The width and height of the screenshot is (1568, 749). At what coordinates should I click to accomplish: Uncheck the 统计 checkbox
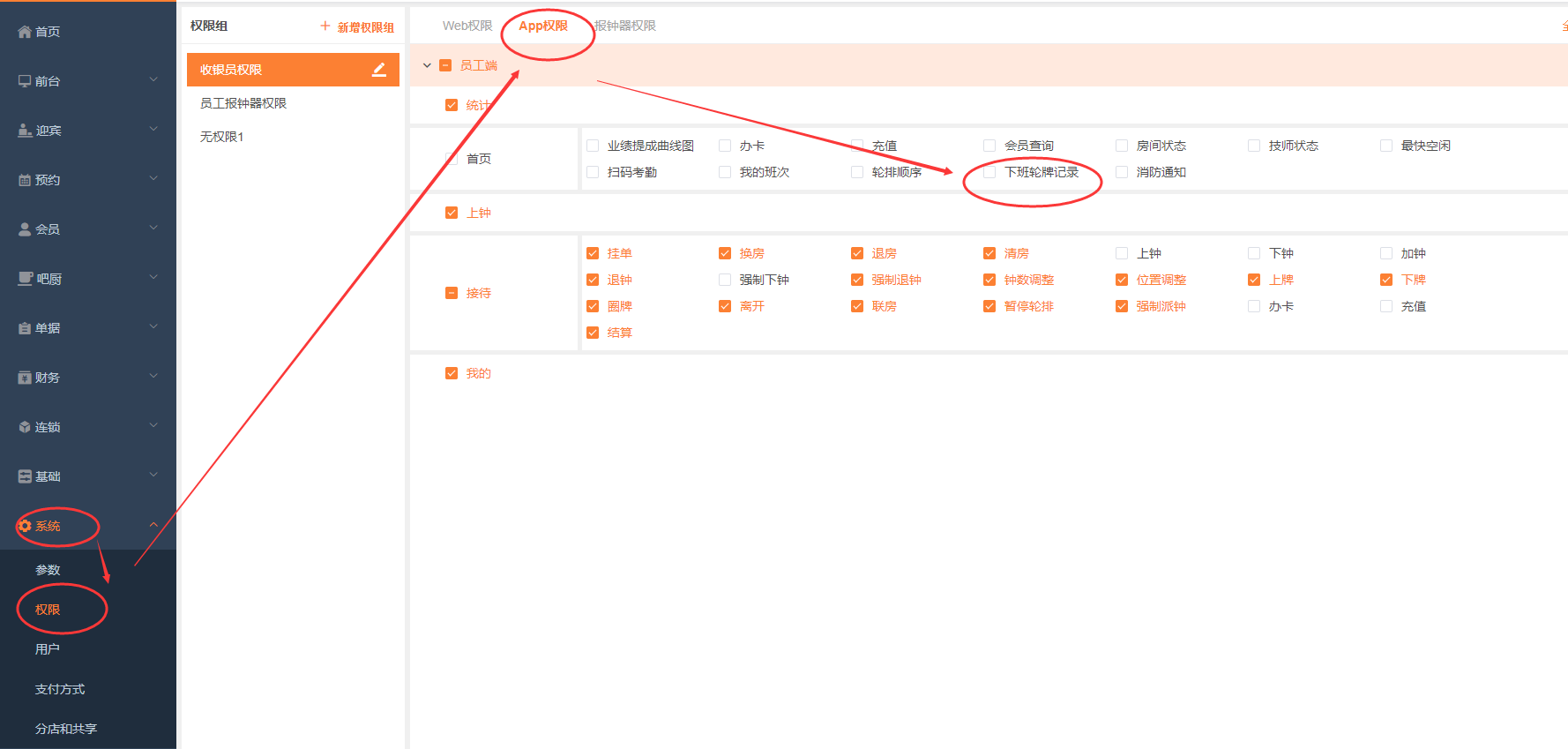[x=452, y=105]
